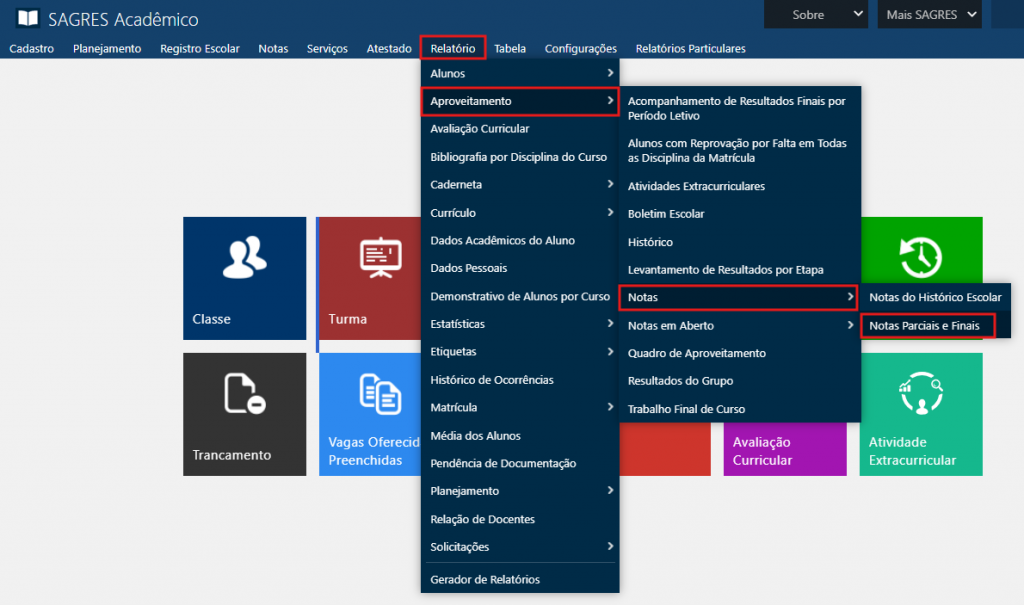Screen dimensions: 1024x605
Task: Select Quadro de Aproveitamento option
Action: pyautogui.click(x=696, y=353)
